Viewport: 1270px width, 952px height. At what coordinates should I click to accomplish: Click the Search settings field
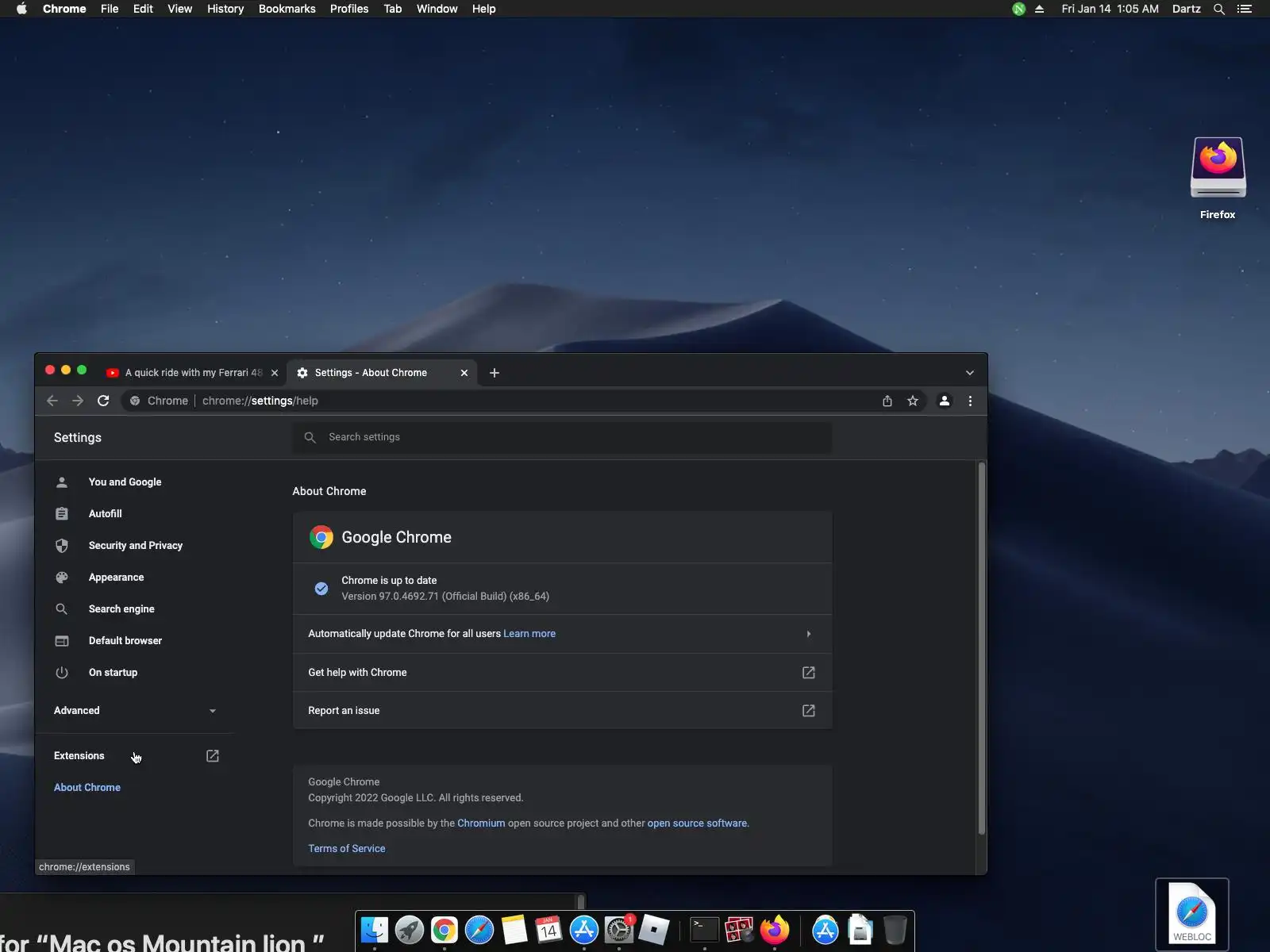click(x=563, y=437)
